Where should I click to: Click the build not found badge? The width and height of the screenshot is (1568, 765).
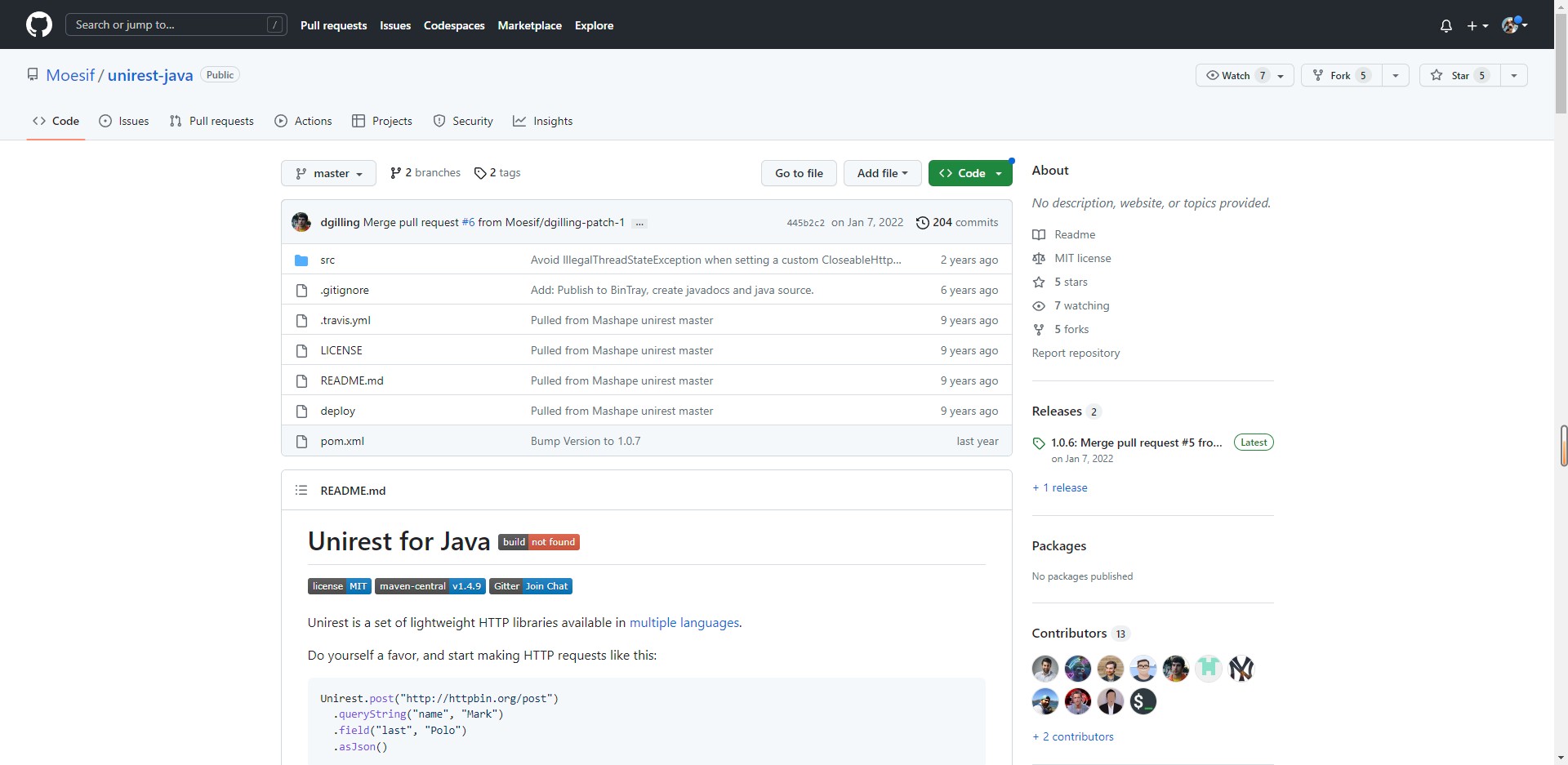click(x=539, y=542)
